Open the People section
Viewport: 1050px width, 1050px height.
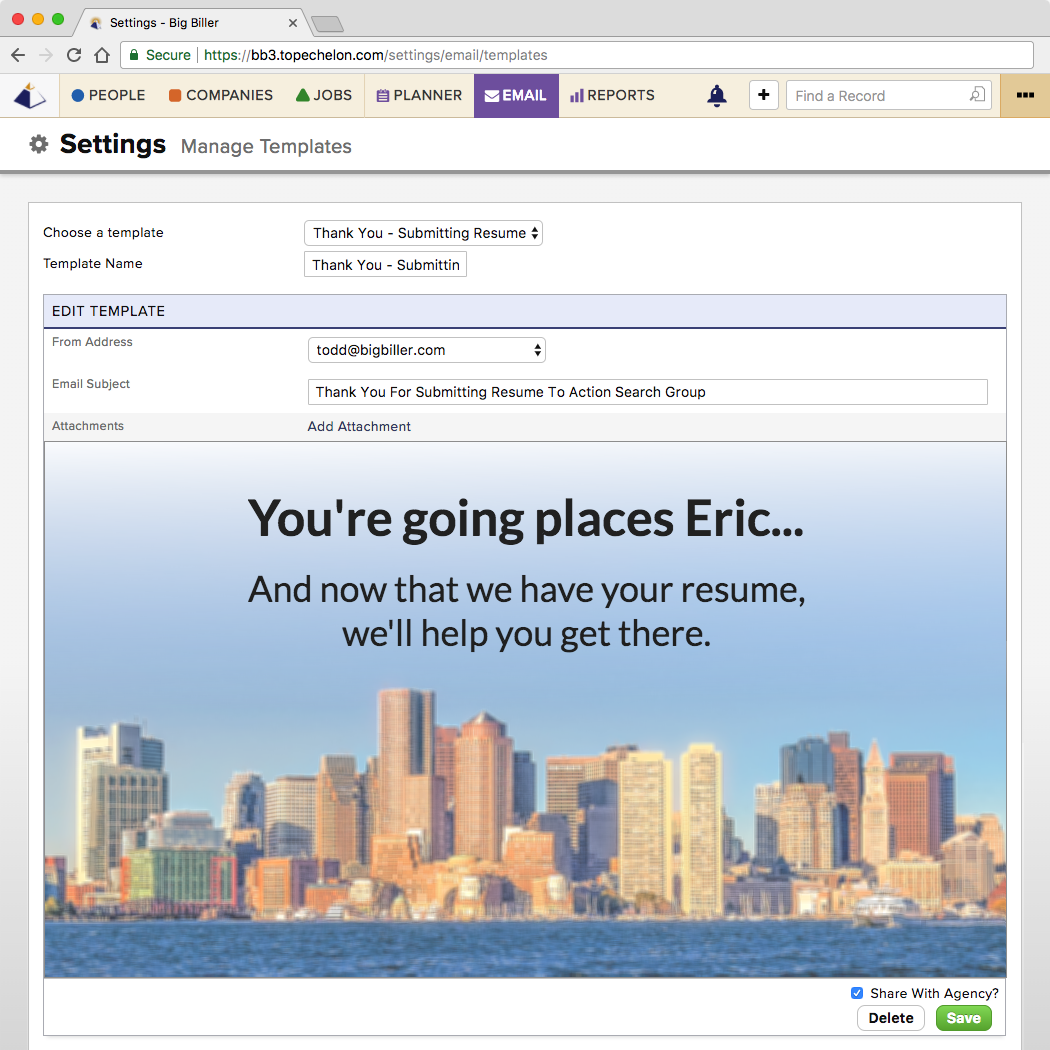108,96
